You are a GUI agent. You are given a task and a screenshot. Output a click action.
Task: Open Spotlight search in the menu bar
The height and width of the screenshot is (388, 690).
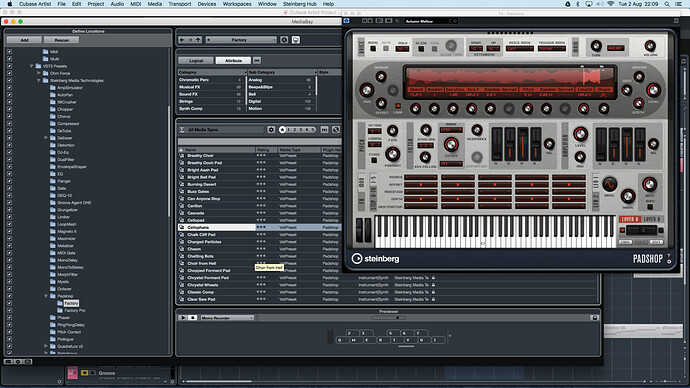click(667, 4)
